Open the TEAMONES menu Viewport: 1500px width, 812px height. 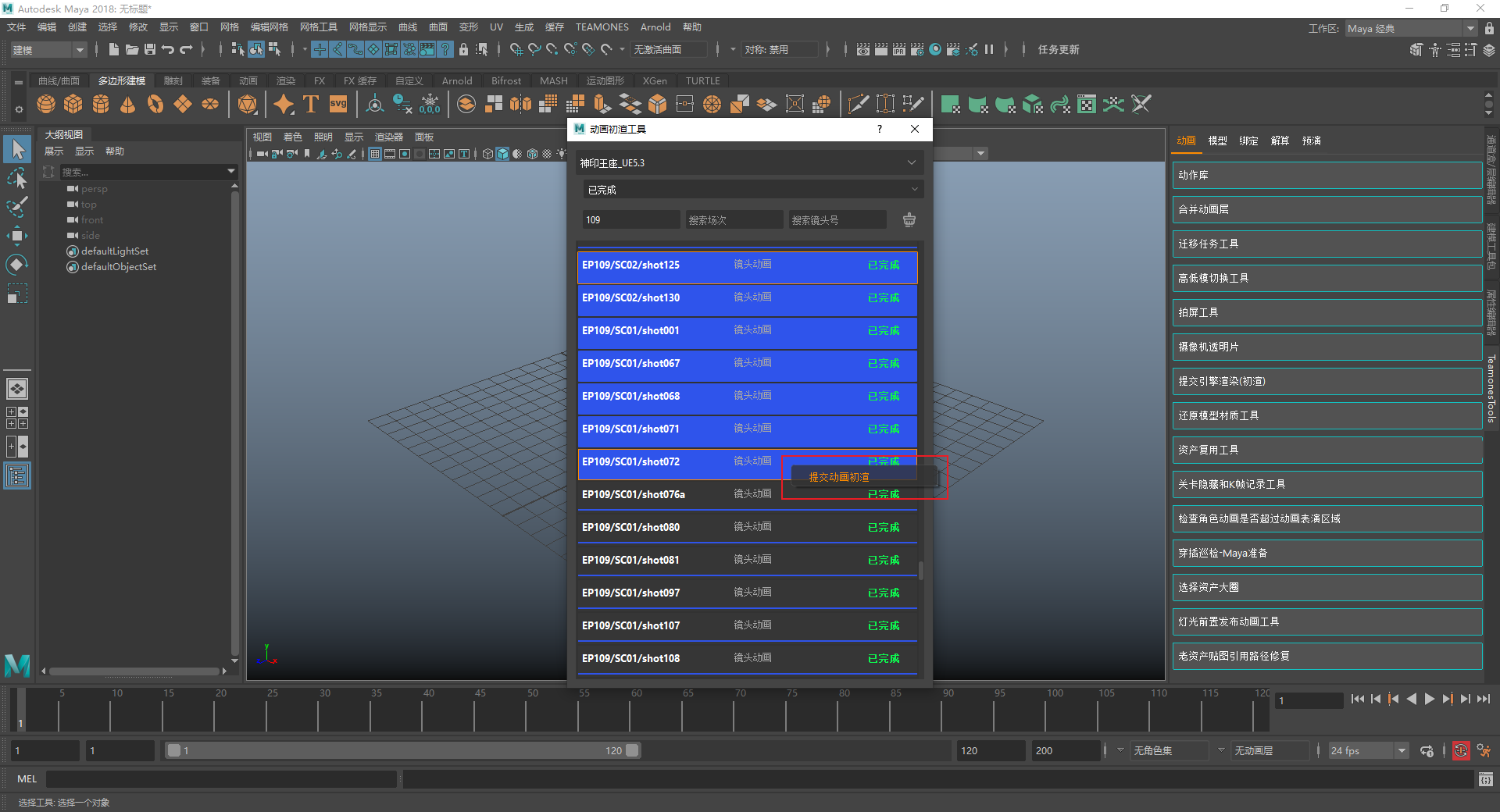(602, 27)
